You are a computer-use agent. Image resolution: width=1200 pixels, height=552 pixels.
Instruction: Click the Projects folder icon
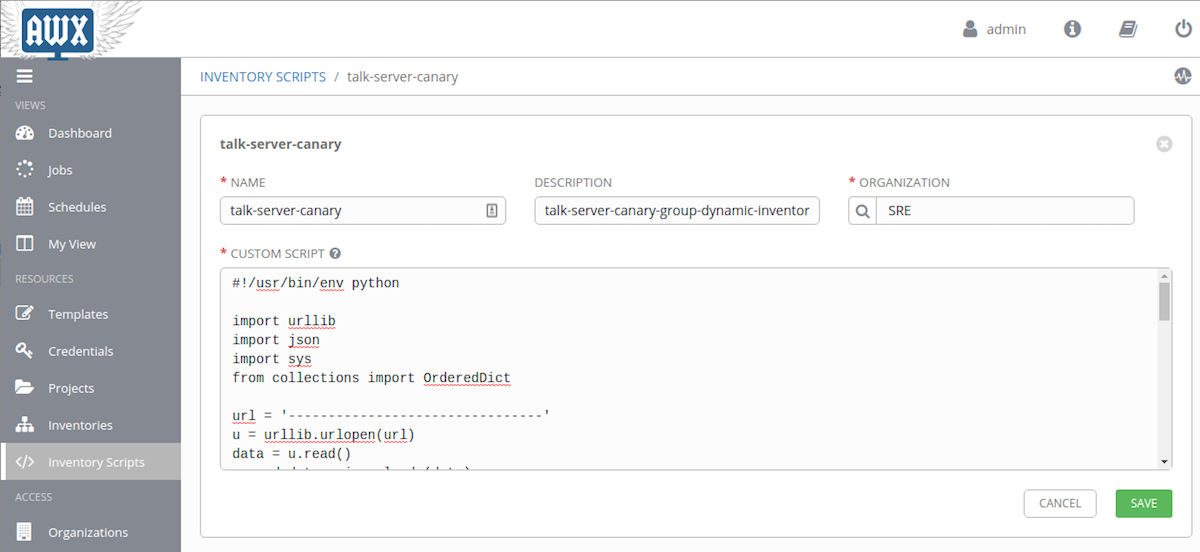(25, 388)
